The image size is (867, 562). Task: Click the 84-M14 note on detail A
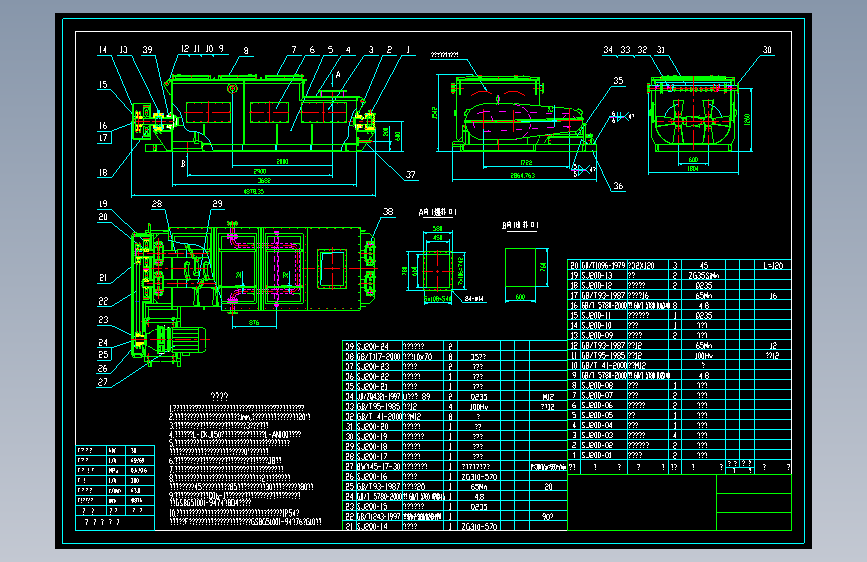[474, 299]
